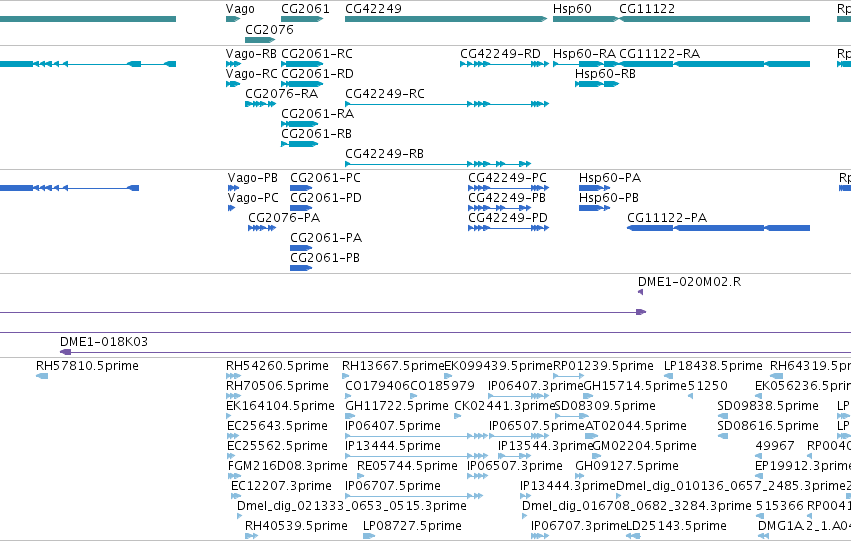Screen dimensions: 851x541
Task: Select the CG42249-PC protein label
Action: pos(507,178)
